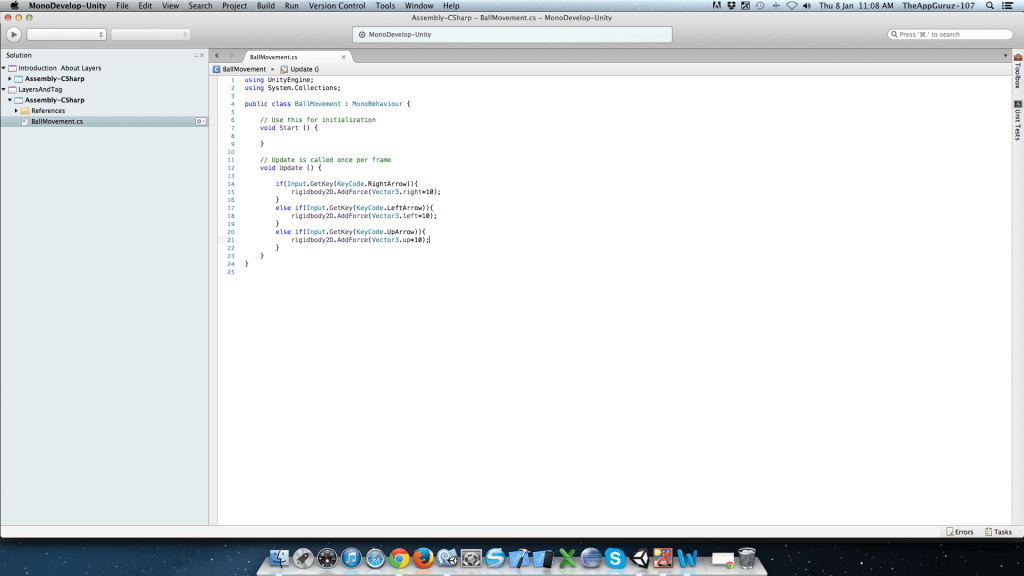Open the Update () member breadcrumb selector

pyautogui.click(x=300, y=69)
